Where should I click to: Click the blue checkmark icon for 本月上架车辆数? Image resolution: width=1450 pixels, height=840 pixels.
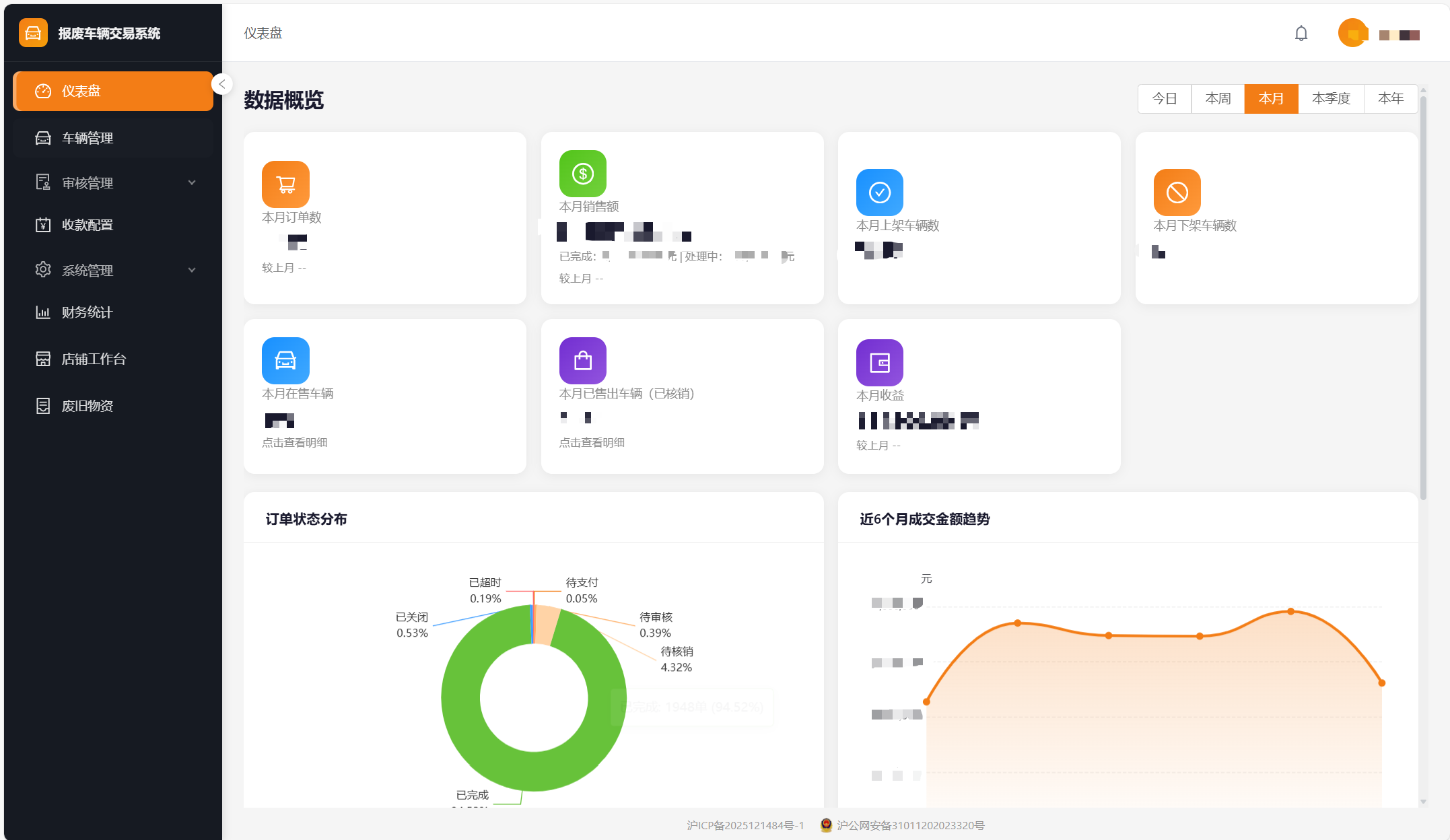(x=880, y=193)
